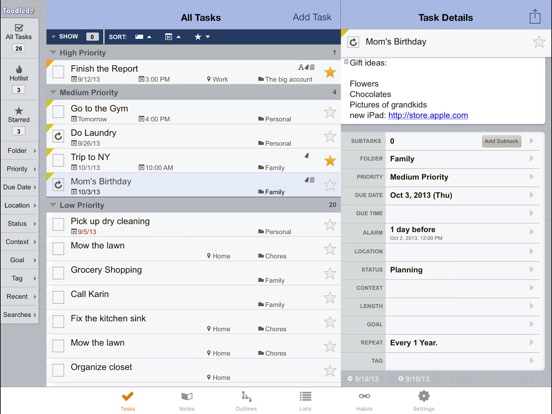Image resolution: width=552 pixels, height=414 pixels.
Task: Collapse the Medium Priority group
Action: pos(53,92)
